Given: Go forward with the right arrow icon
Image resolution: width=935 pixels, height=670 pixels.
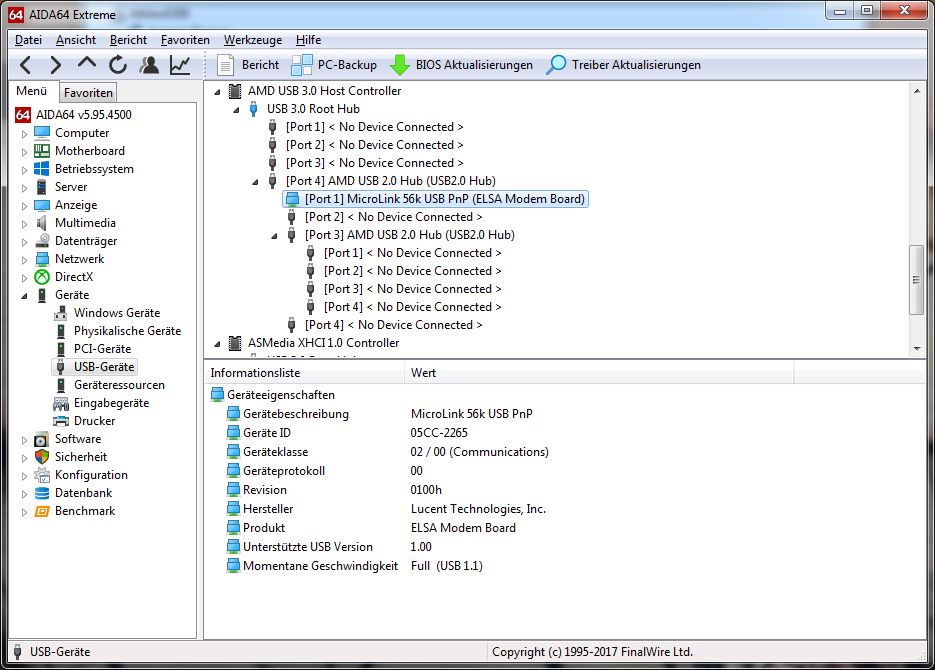Looking at the screenshot, I should coord(55,64).
